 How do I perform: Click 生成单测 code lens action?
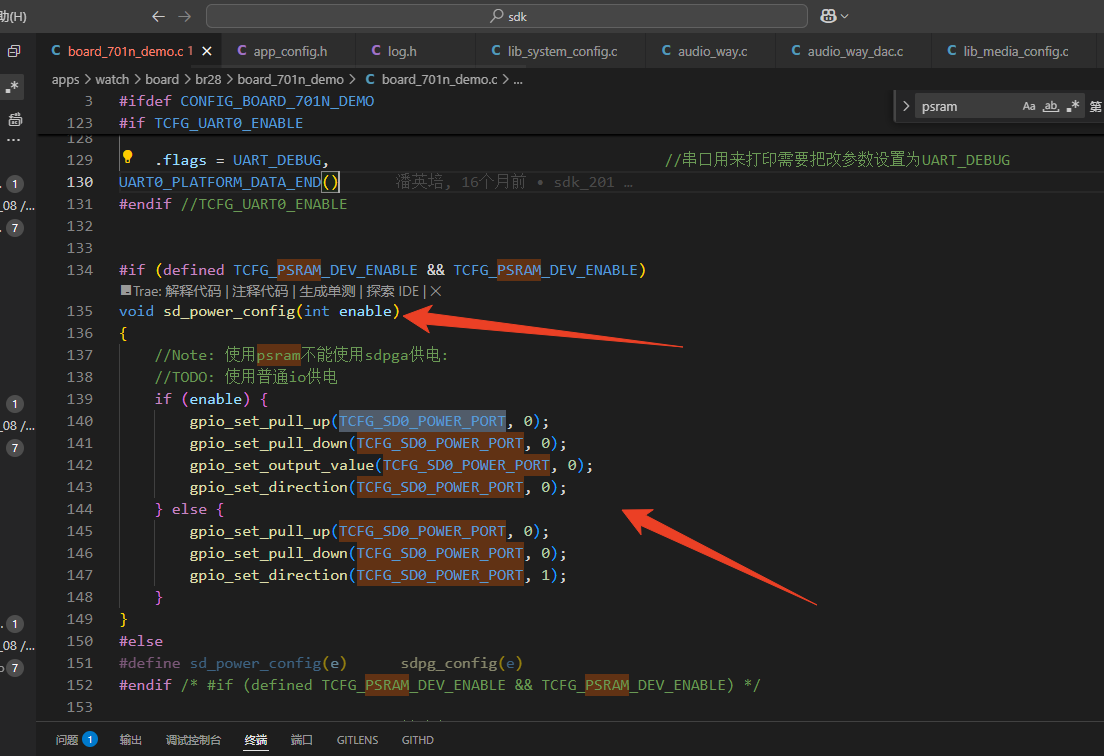[327, 291]
